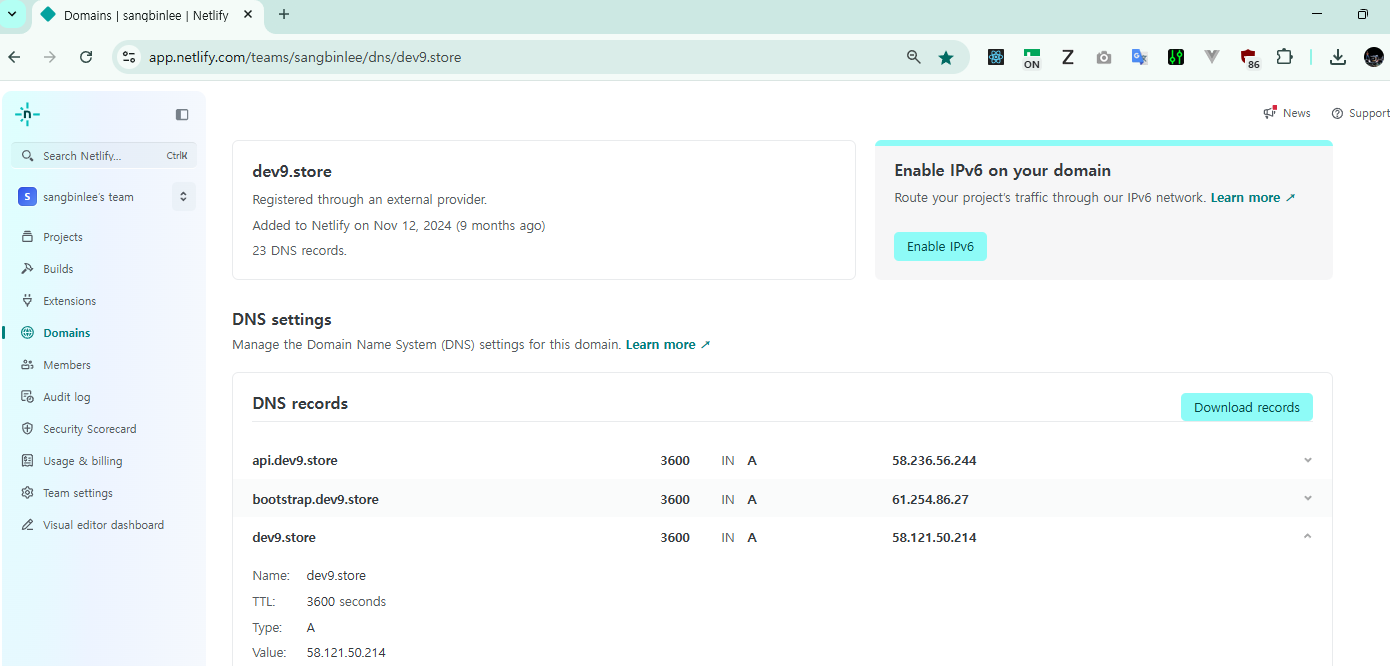The height and width of the screenshot is (666, 1390).
Task: Click the Support link
Action: (x=1369, y=113)
